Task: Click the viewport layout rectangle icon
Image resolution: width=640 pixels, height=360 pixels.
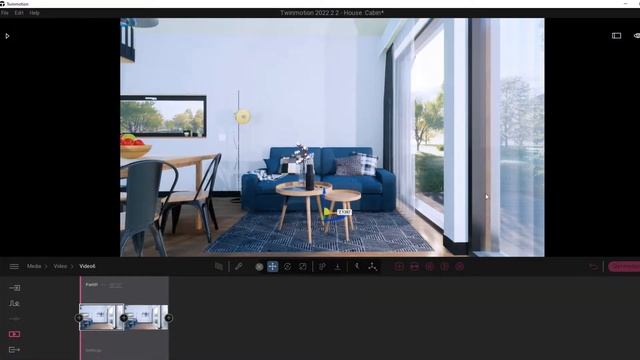Action: 616,36
